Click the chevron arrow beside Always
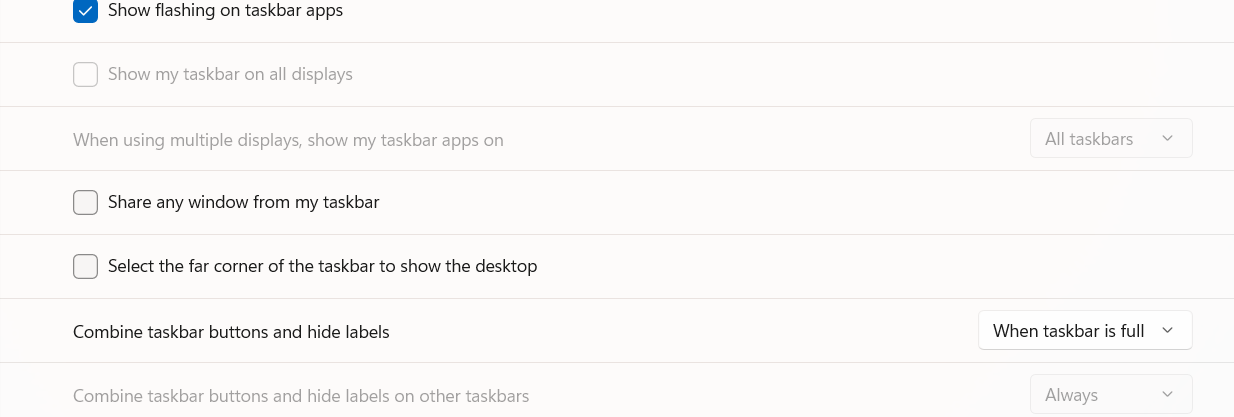Screen dimensions: 1234x417 tap(1167, 395)
